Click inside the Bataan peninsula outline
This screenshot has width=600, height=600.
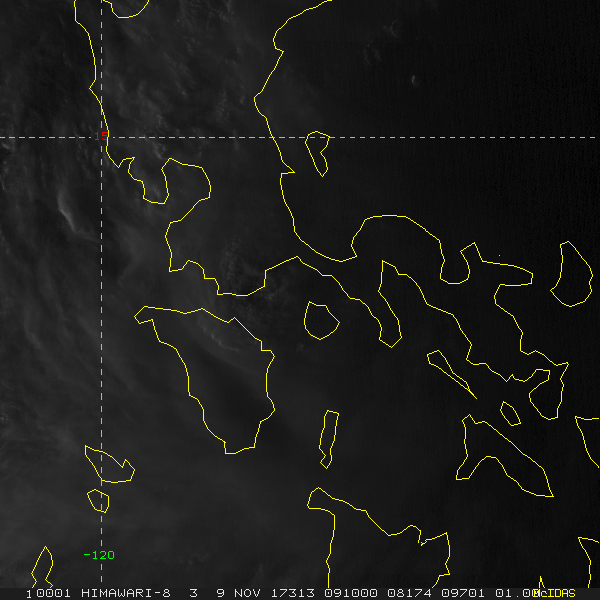(151, 184)
